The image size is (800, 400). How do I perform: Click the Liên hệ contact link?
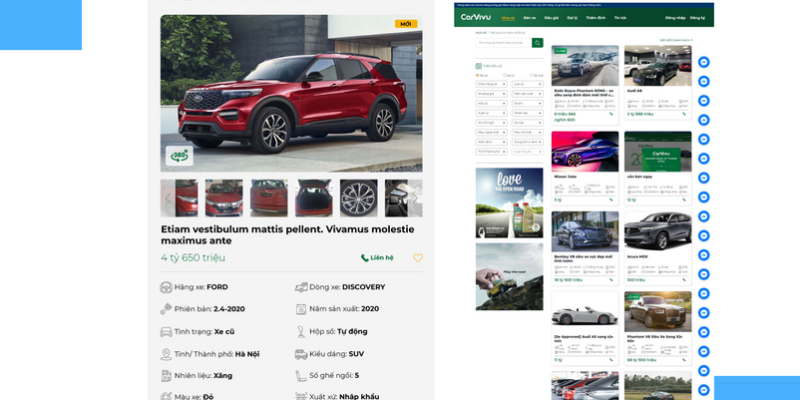pyautogui.click(x=377, y=258)
